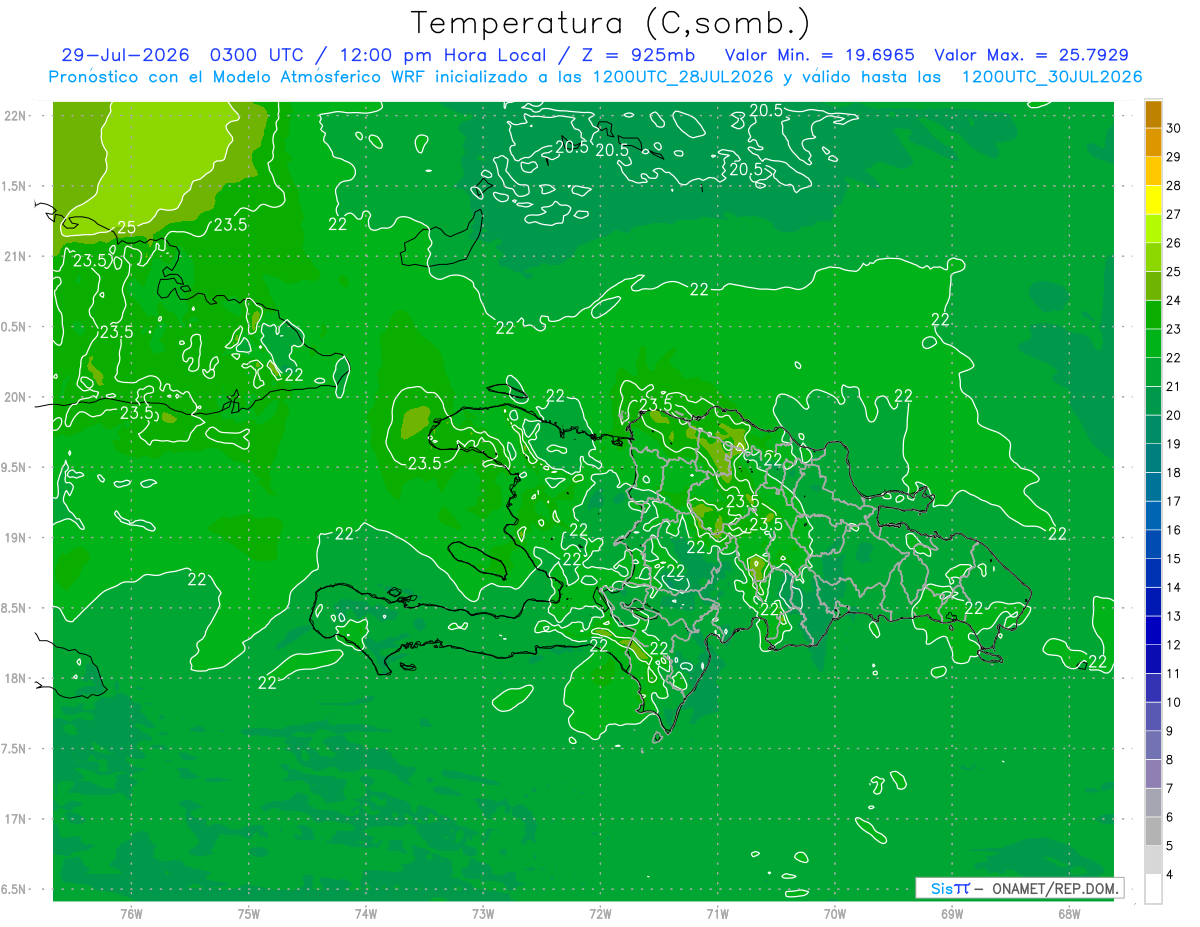Click 'Valor Min. = 19.6965' text

pos(820,55)
